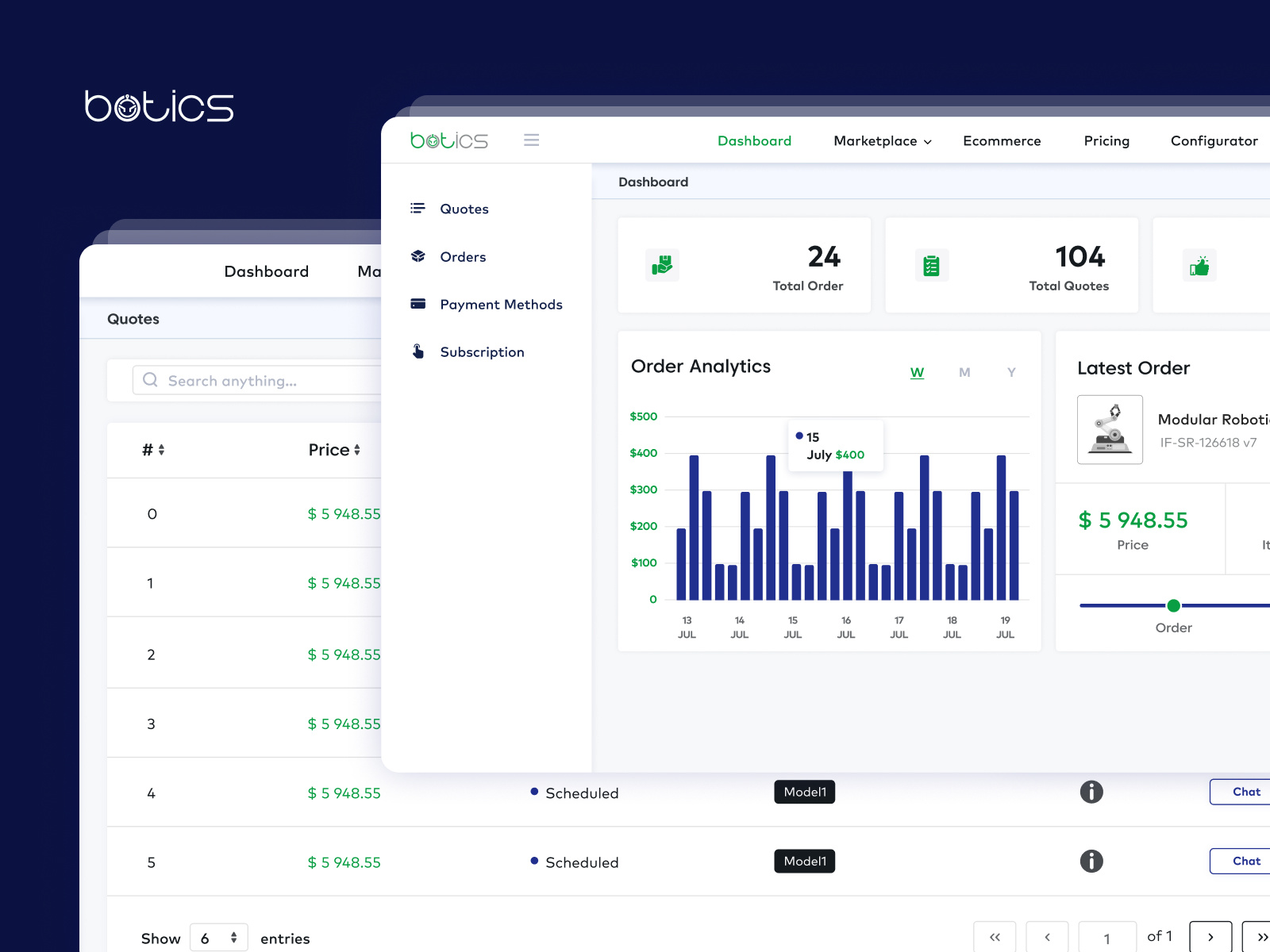Switch to the Ecommerce tab
Viewport: 1270px width, 952px height.
click(1002, 140)
